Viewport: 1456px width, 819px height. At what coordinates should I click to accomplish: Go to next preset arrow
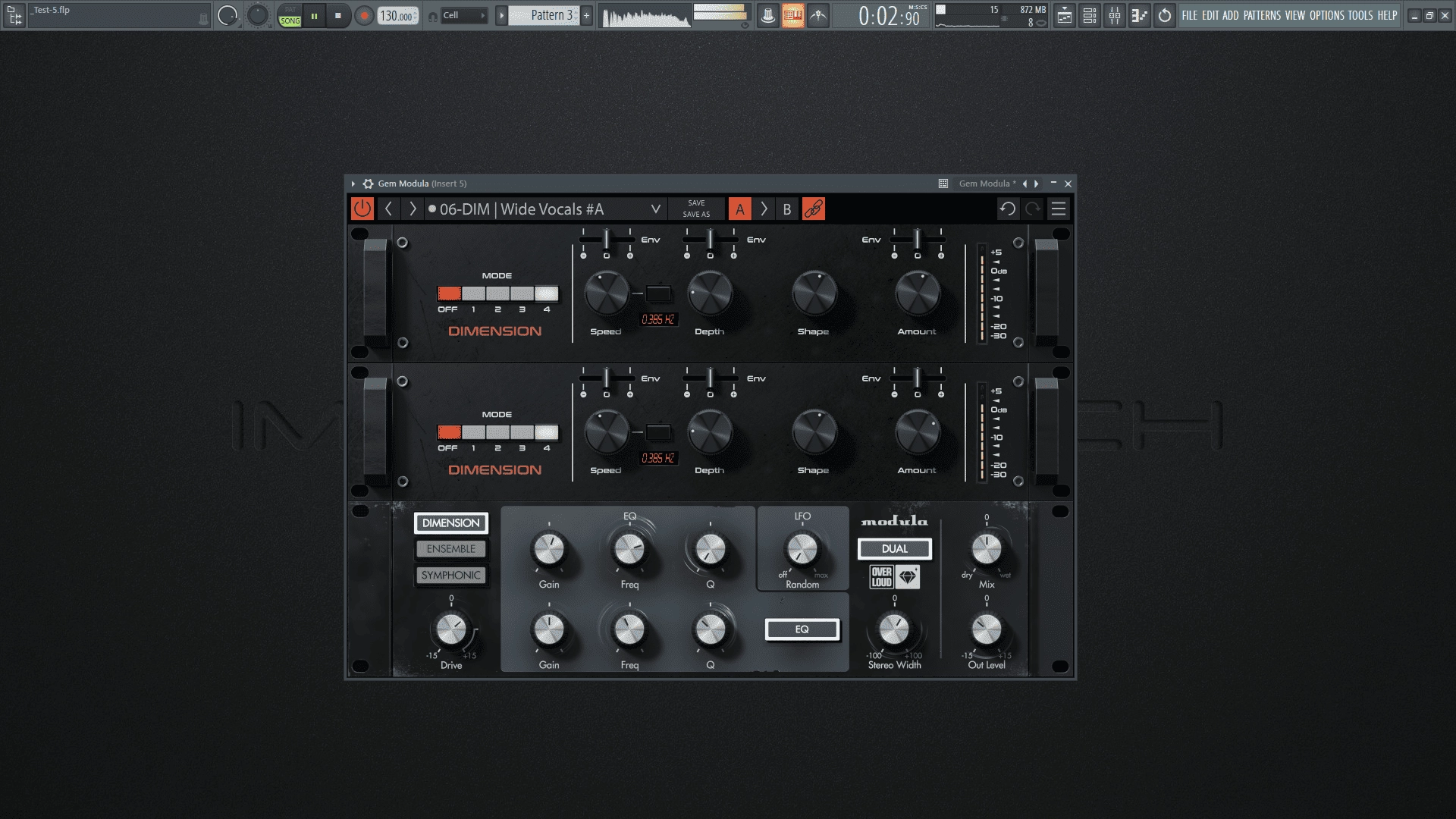pyautogui.click(x=413, y=209)
